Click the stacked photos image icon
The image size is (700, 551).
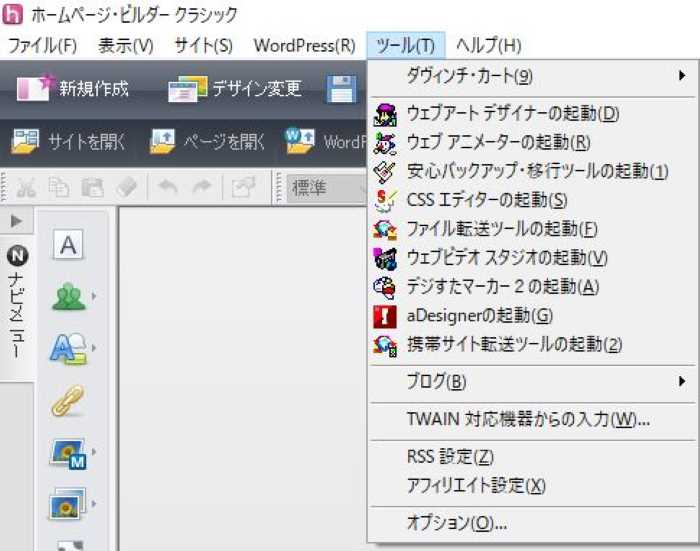tap(67, 504)
